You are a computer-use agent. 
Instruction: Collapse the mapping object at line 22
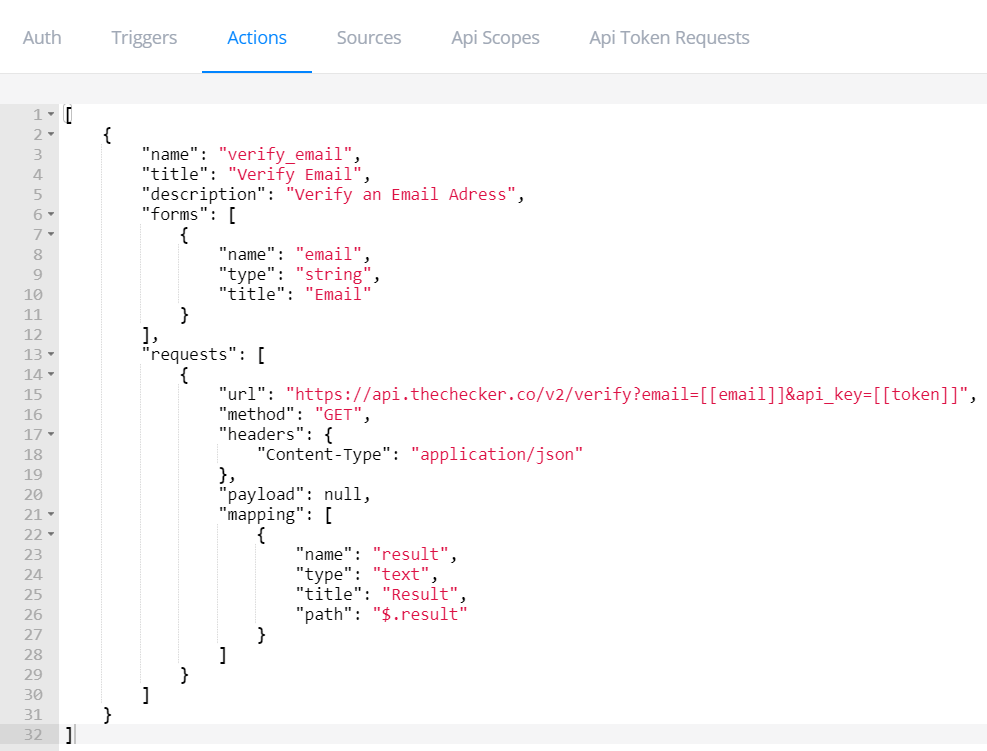51,534
